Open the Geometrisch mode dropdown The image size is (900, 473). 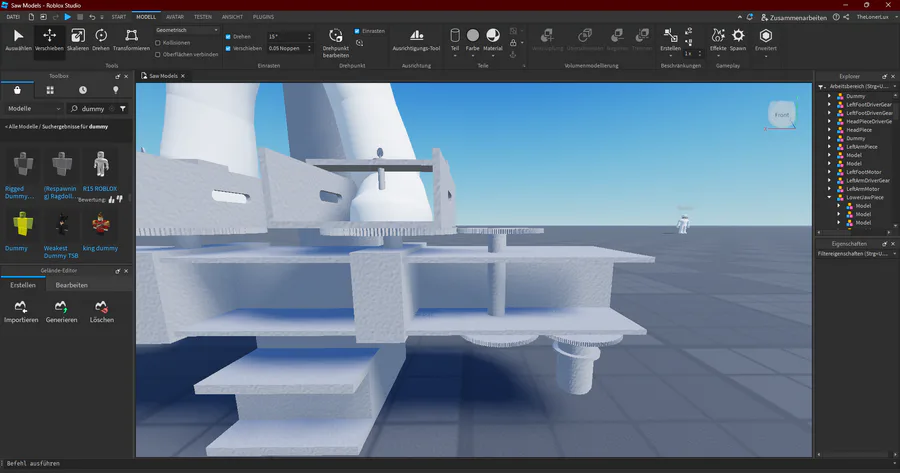pos(186,30)
